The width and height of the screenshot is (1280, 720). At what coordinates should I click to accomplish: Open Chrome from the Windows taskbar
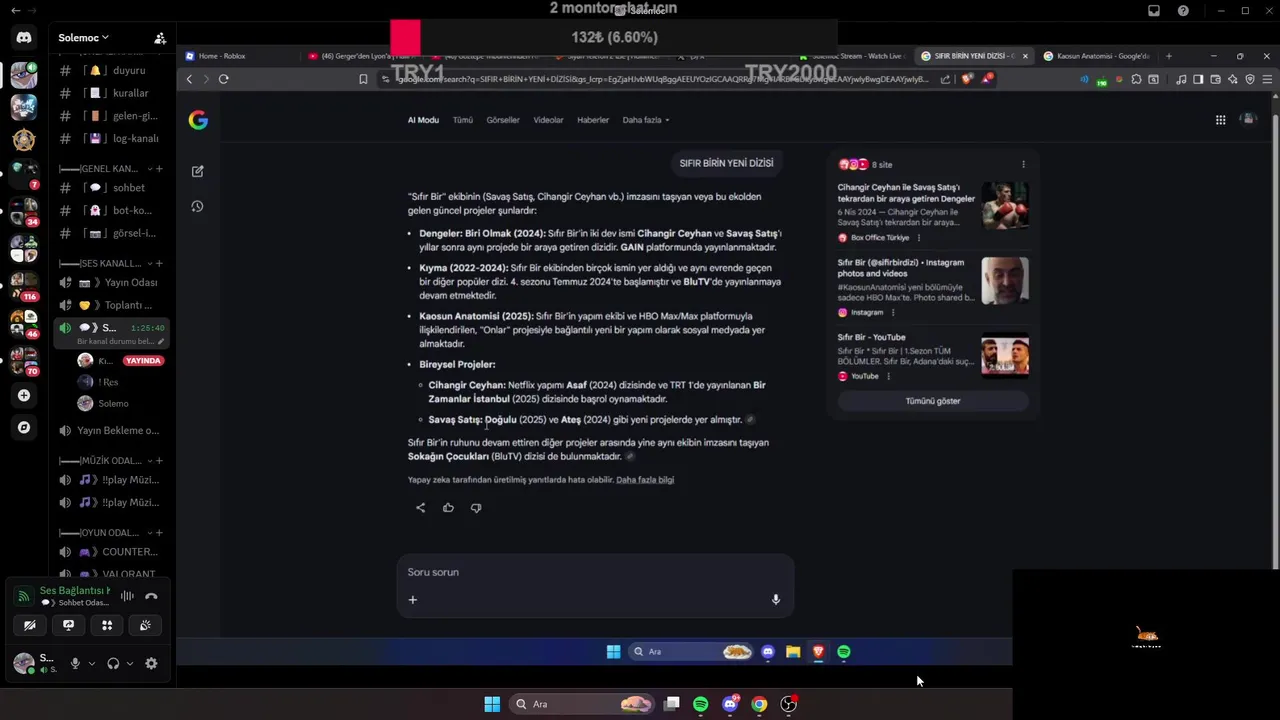tap(759, 704)
